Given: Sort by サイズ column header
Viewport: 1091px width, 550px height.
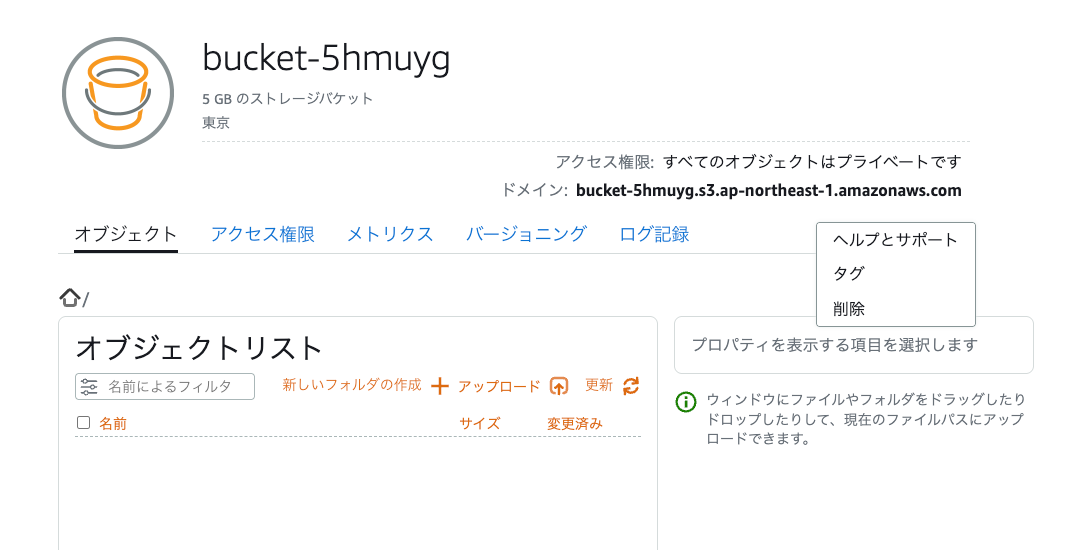Looking at the screenshot, I should click(479, 423).
